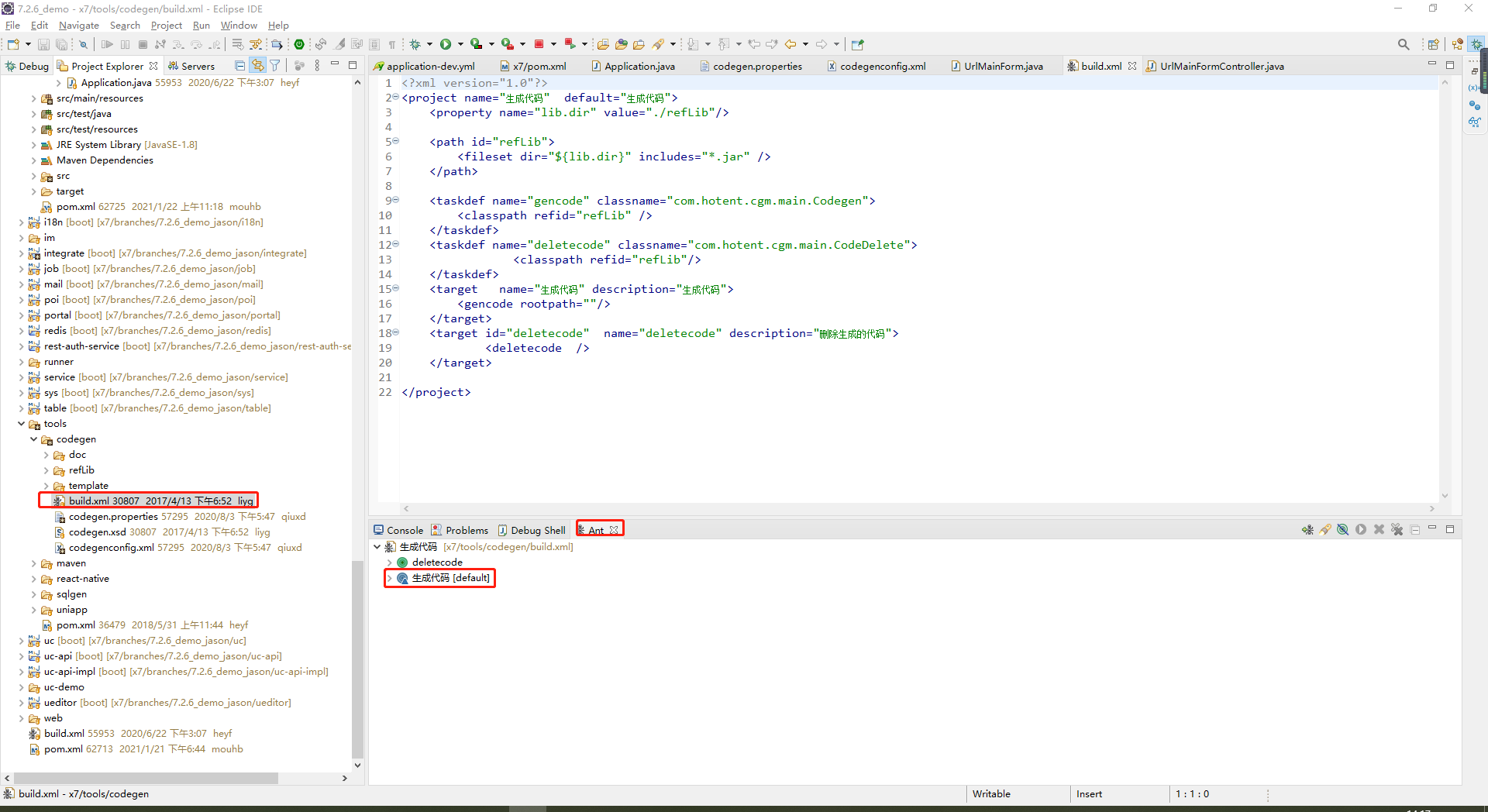Click the Debug bug icon in main toolbar
The image size is (1488, 812).
415,44
